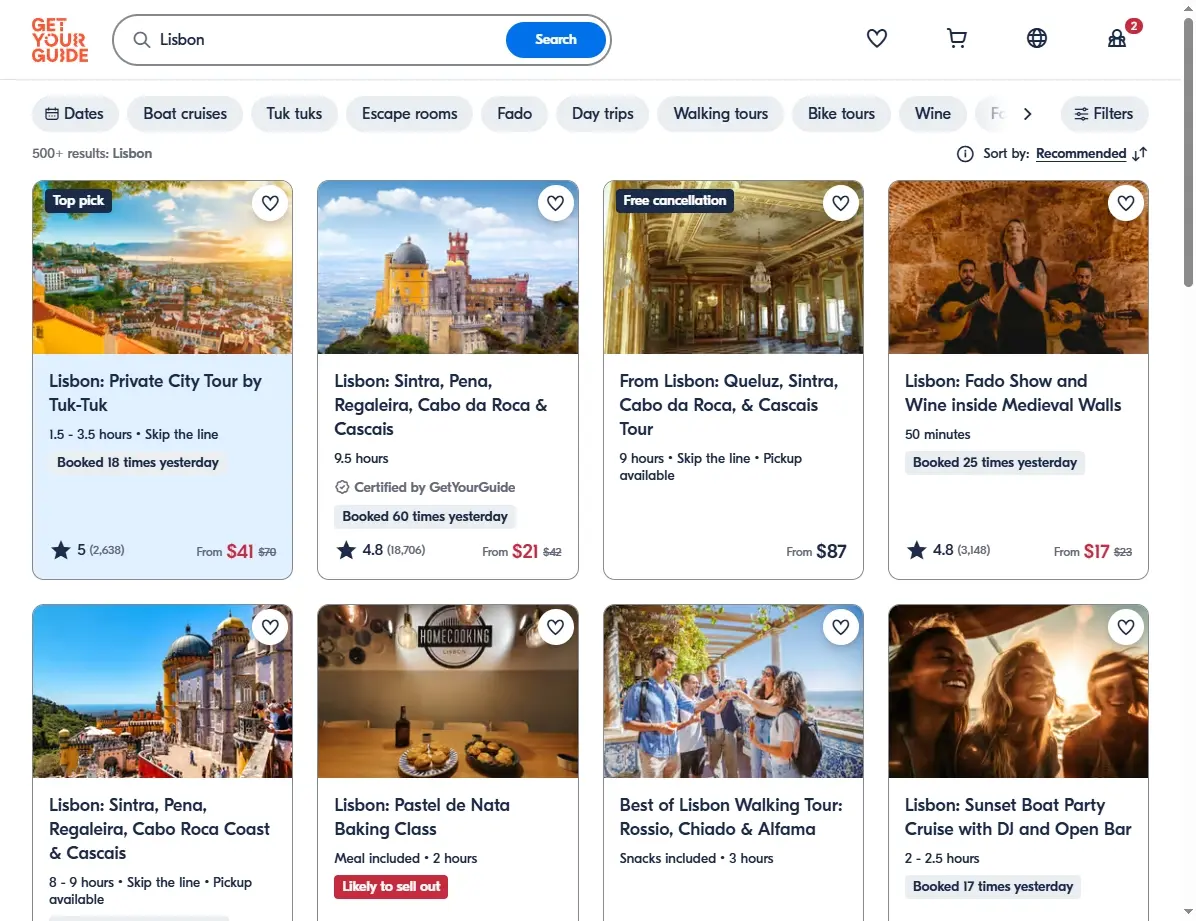Open the language and currency globe icon
1196x921 pixels.
(1037, 38)
